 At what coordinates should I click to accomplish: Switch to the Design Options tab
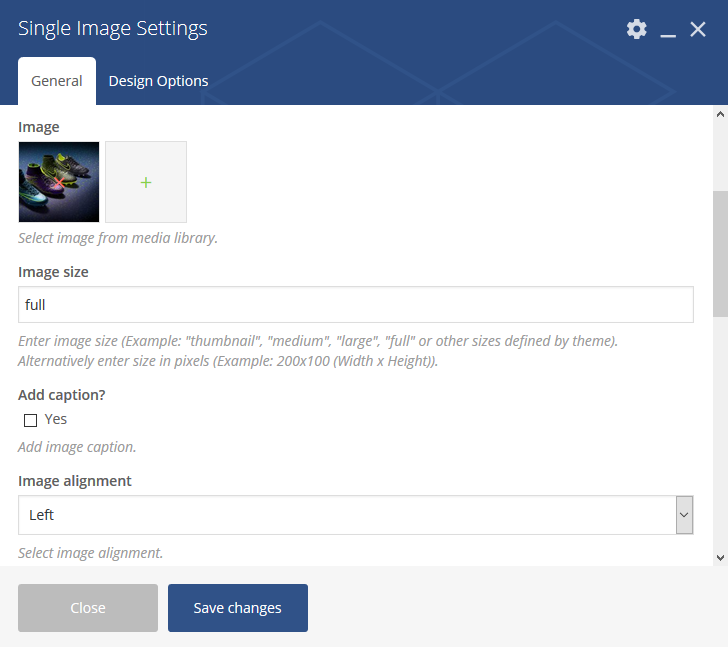[158, 81]
